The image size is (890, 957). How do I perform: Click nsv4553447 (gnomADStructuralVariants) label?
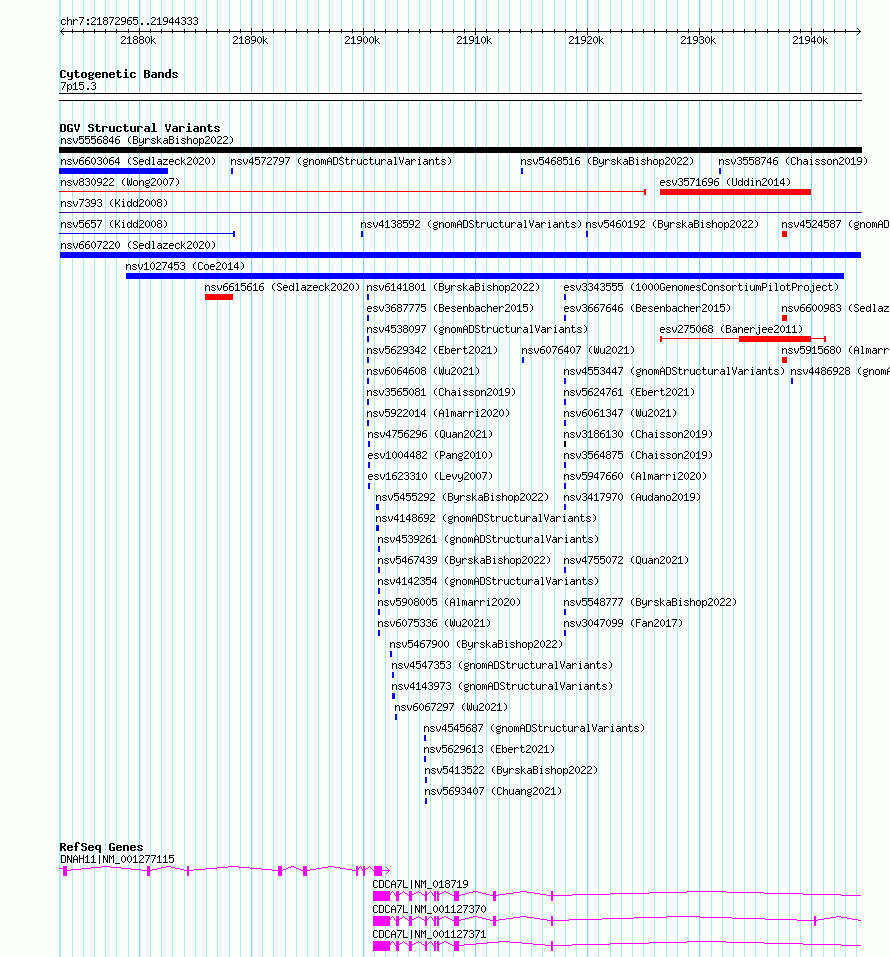(x=675, y=371)
